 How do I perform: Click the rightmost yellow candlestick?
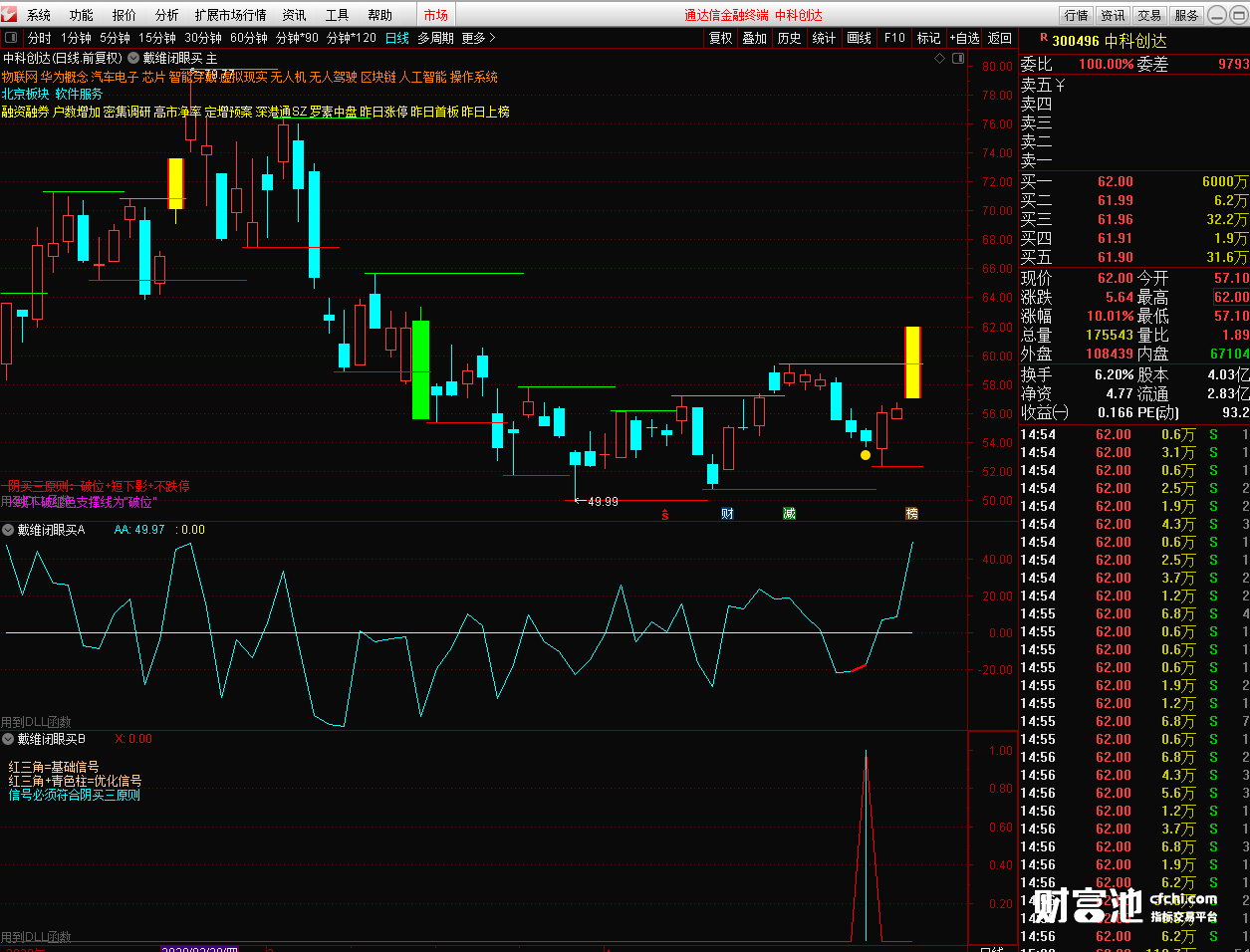pos(912,362)
